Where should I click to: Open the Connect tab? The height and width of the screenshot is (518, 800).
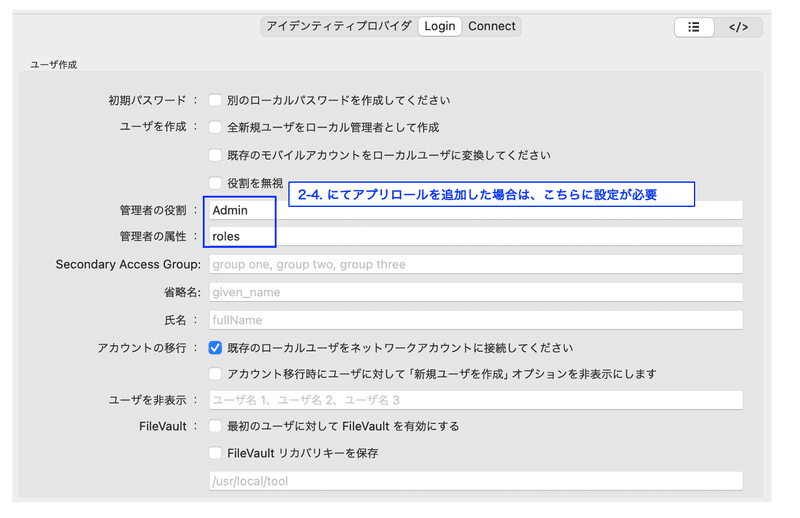coord(491,26)
